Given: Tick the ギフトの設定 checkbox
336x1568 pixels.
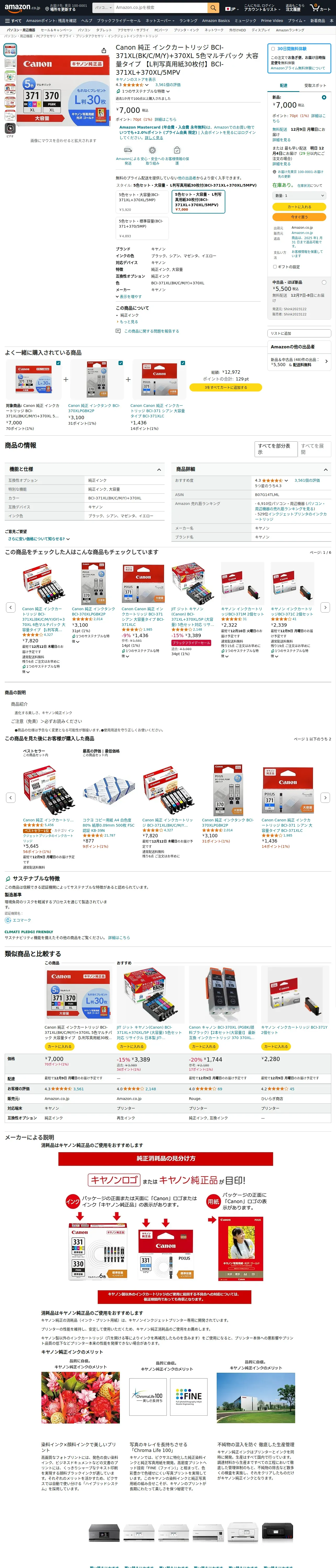Looking at the screenshot, I should 275,267.
